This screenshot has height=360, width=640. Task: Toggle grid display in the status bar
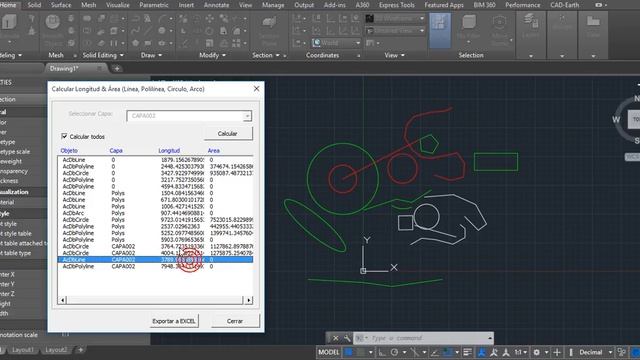coord(348,352)
